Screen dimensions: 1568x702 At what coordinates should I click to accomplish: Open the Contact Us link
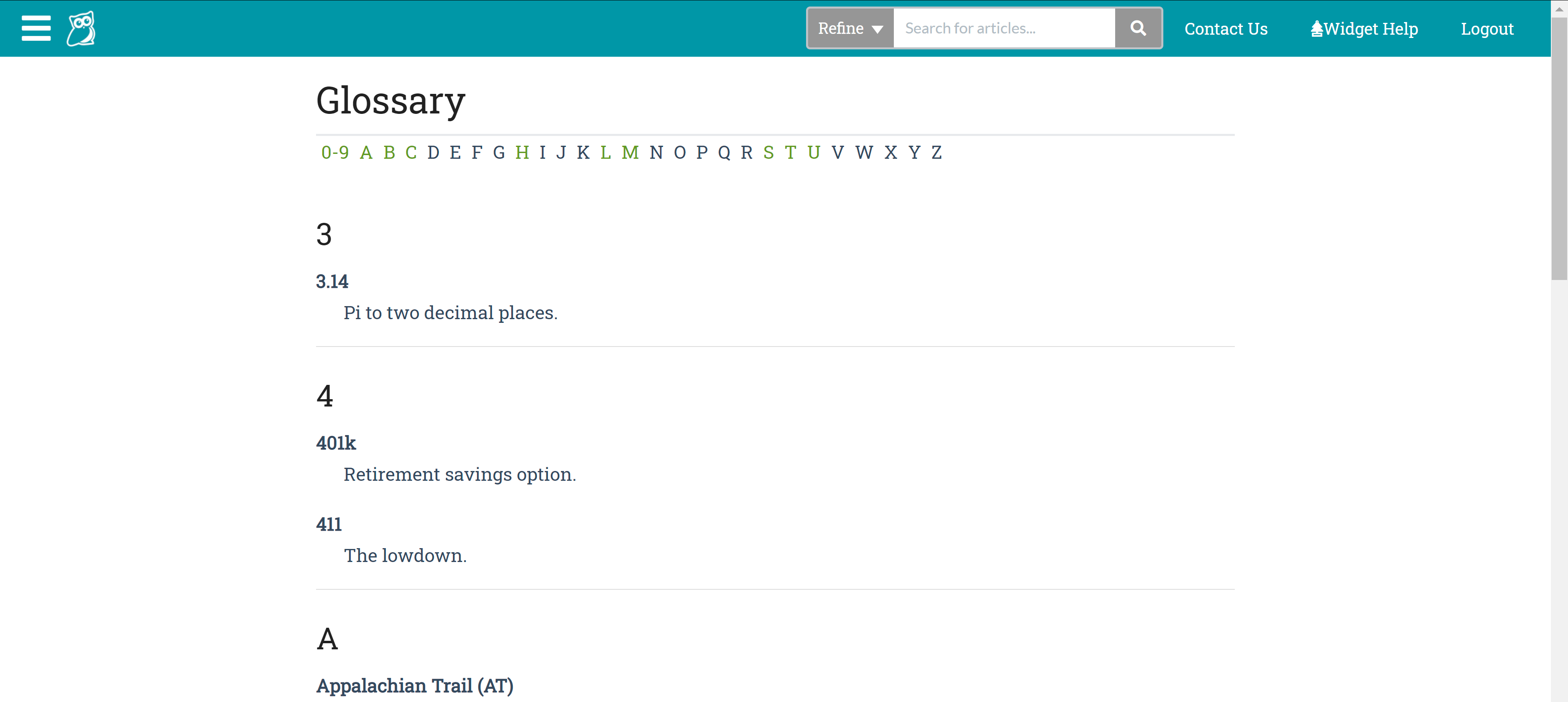pyautogui.click(x=1225, y=29)
